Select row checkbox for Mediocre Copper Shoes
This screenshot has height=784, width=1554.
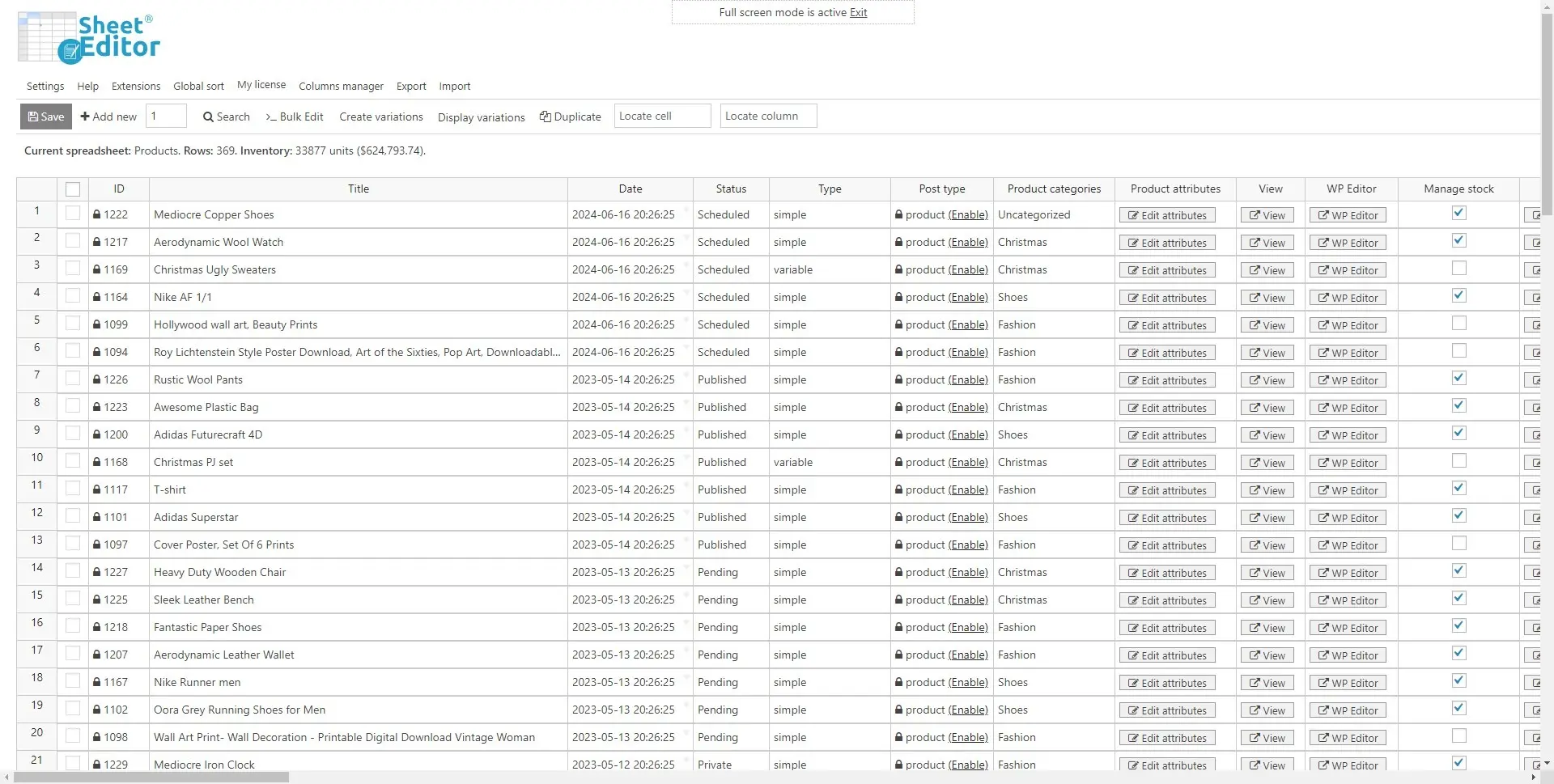(73, 214)
